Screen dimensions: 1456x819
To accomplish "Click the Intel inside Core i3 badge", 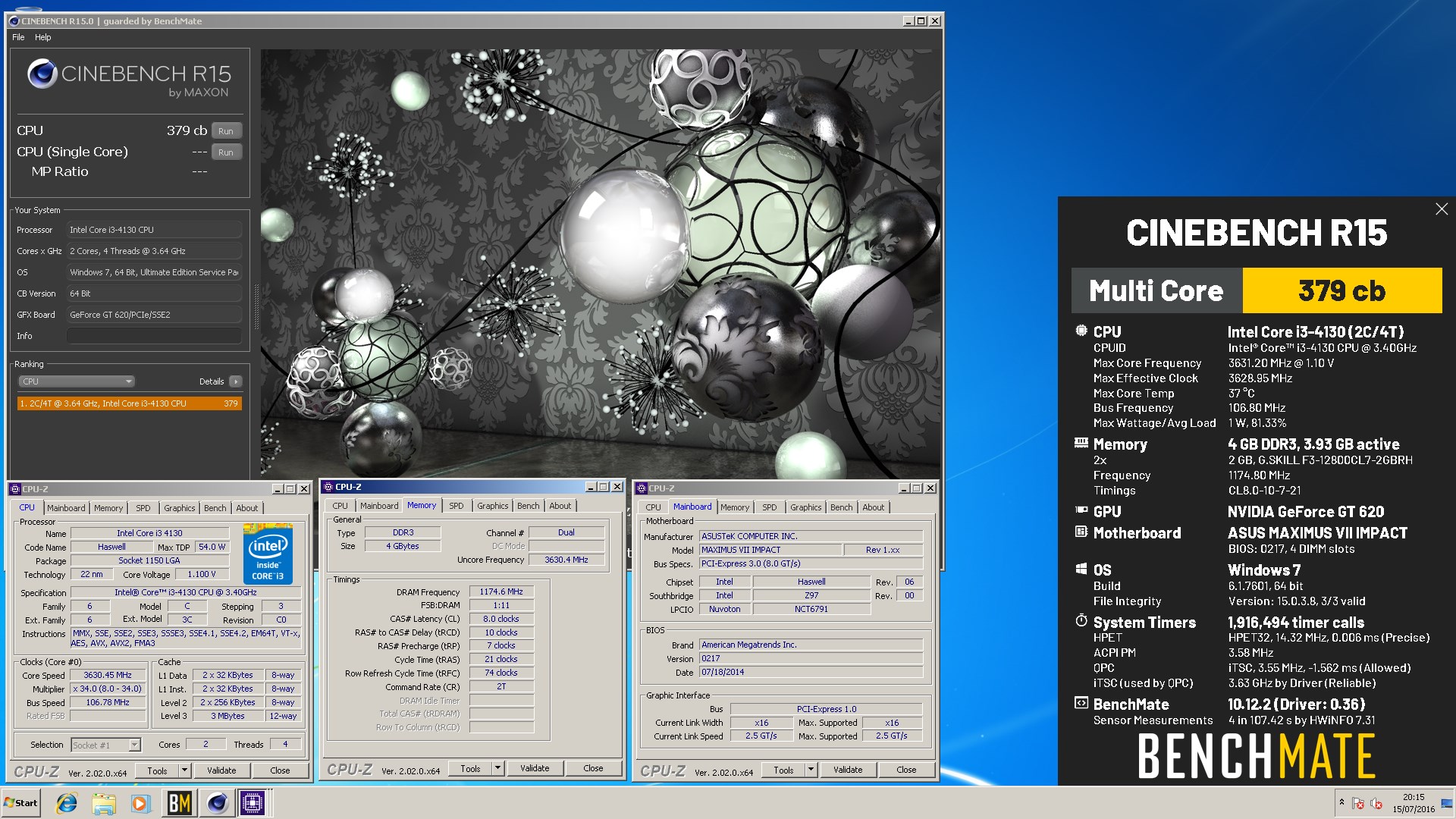I will tap(268, 554).
